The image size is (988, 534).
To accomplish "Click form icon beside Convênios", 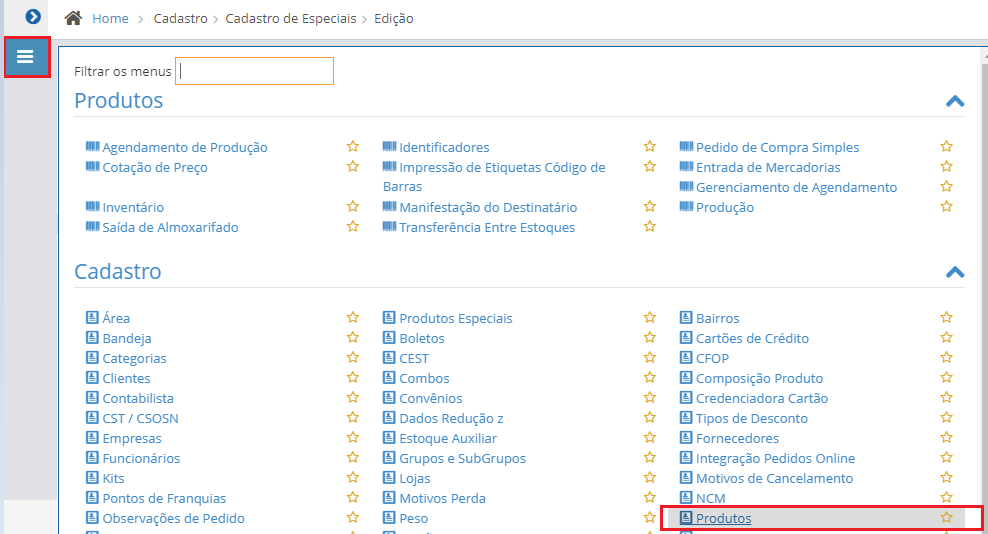I will (389, 397).
